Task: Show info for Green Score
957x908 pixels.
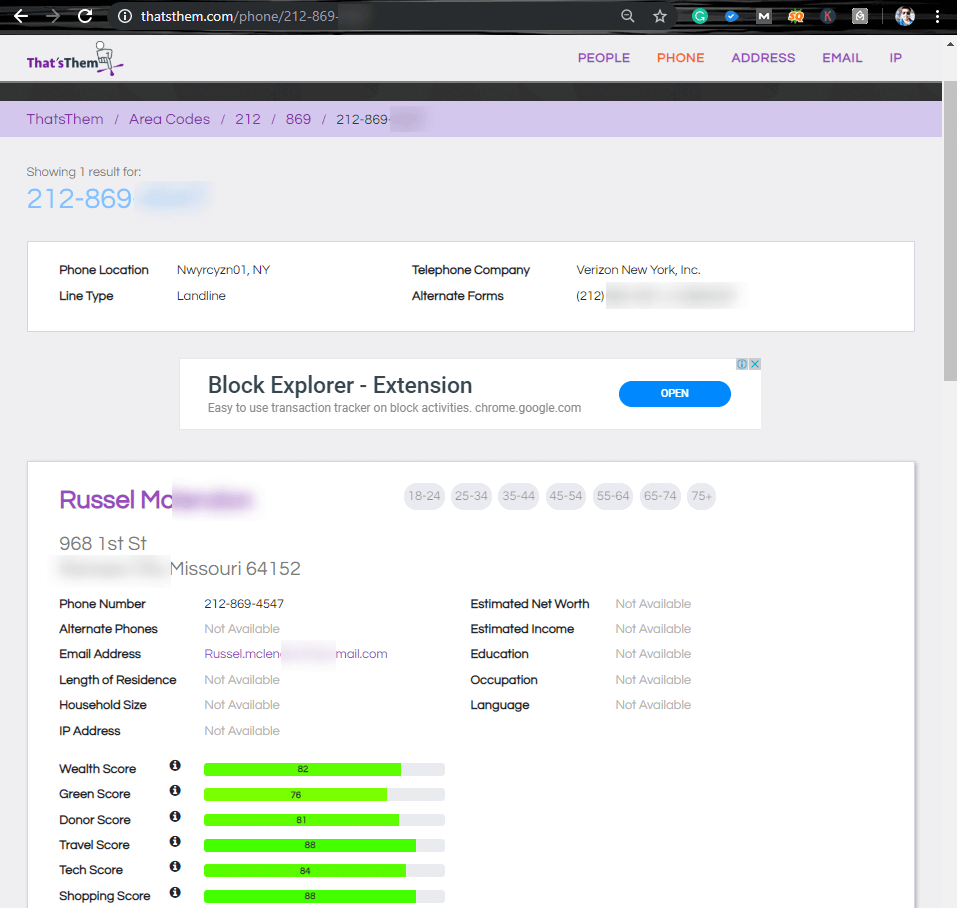Action: point(175,791)
